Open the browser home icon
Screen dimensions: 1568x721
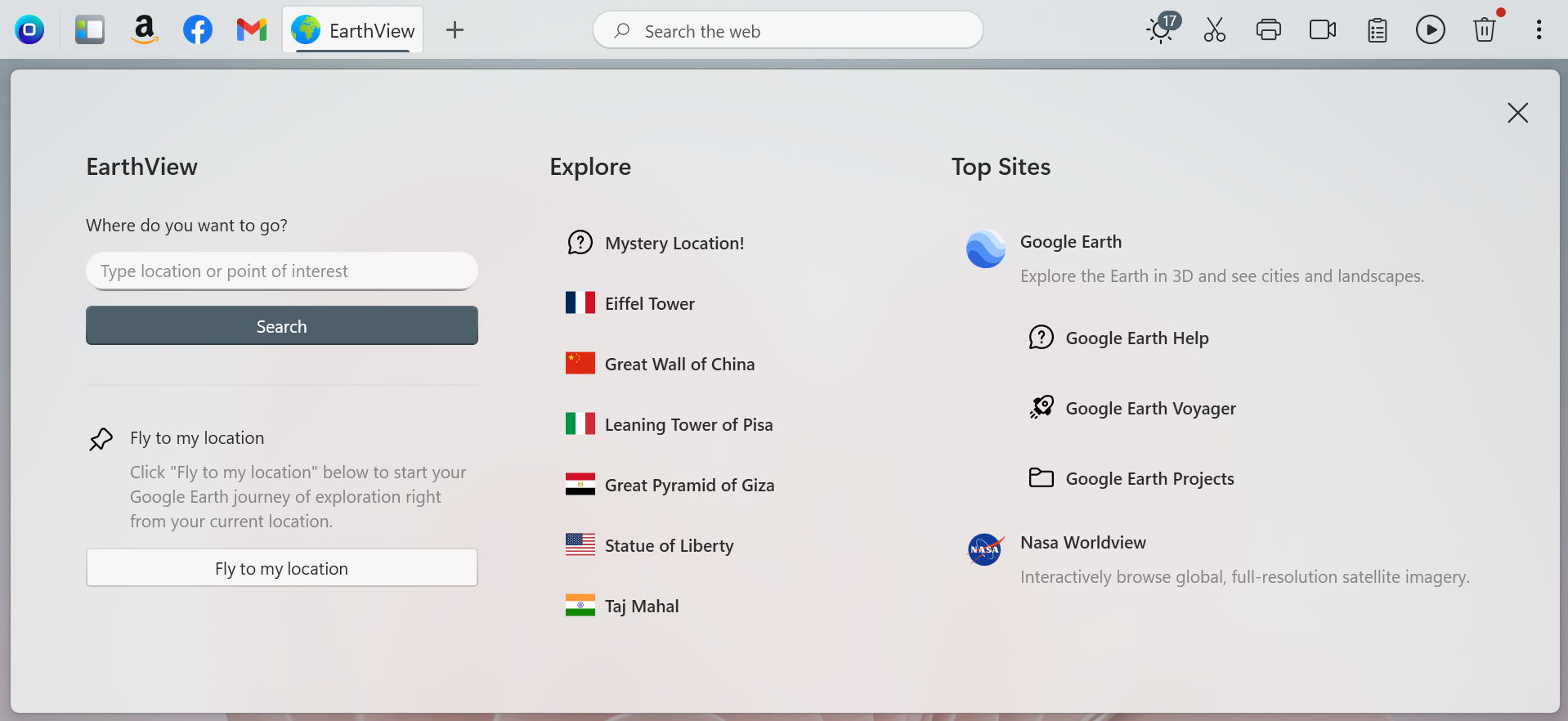point(29,30)
